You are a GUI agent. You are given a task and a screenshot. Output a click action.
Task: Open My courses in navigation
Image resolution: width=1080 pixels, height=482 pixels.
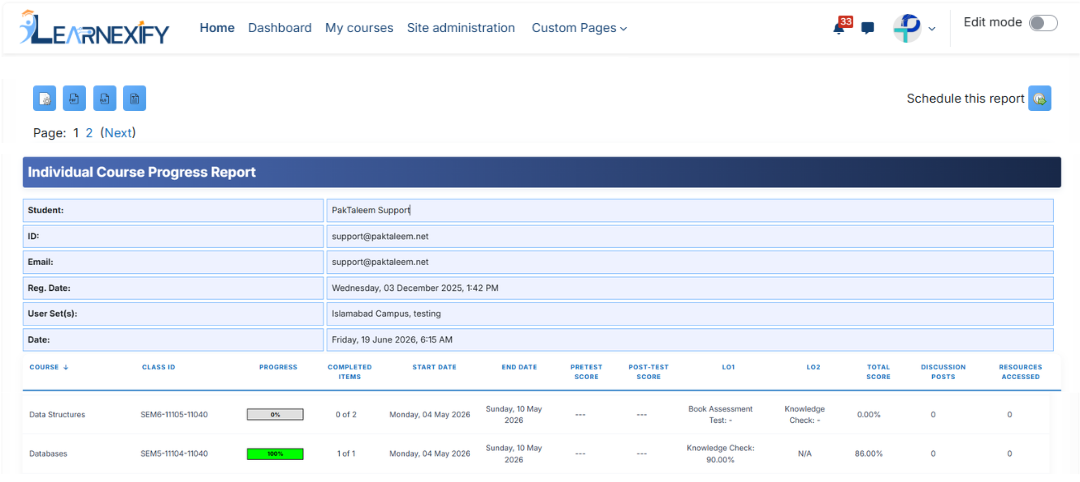(x=360, y=28)
